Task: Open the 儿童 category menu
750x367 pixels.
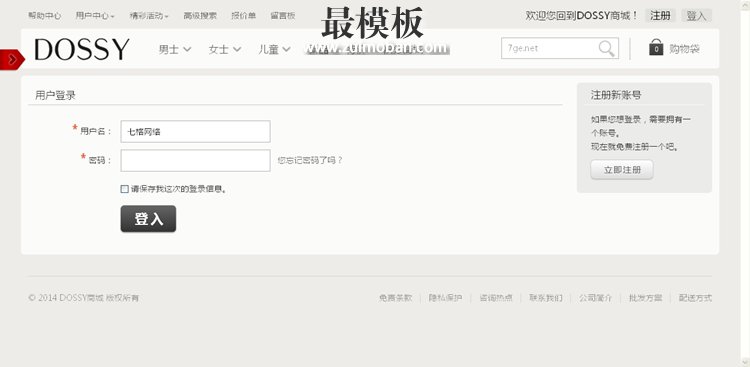Action: 274,49
